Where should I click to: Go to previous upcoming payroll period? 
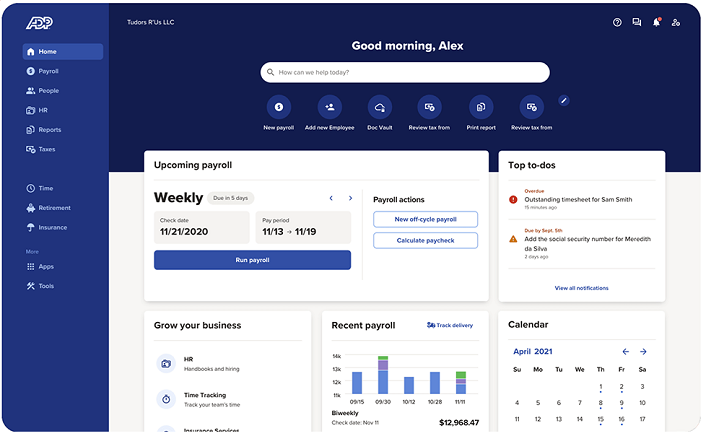(x=331, y=198)
